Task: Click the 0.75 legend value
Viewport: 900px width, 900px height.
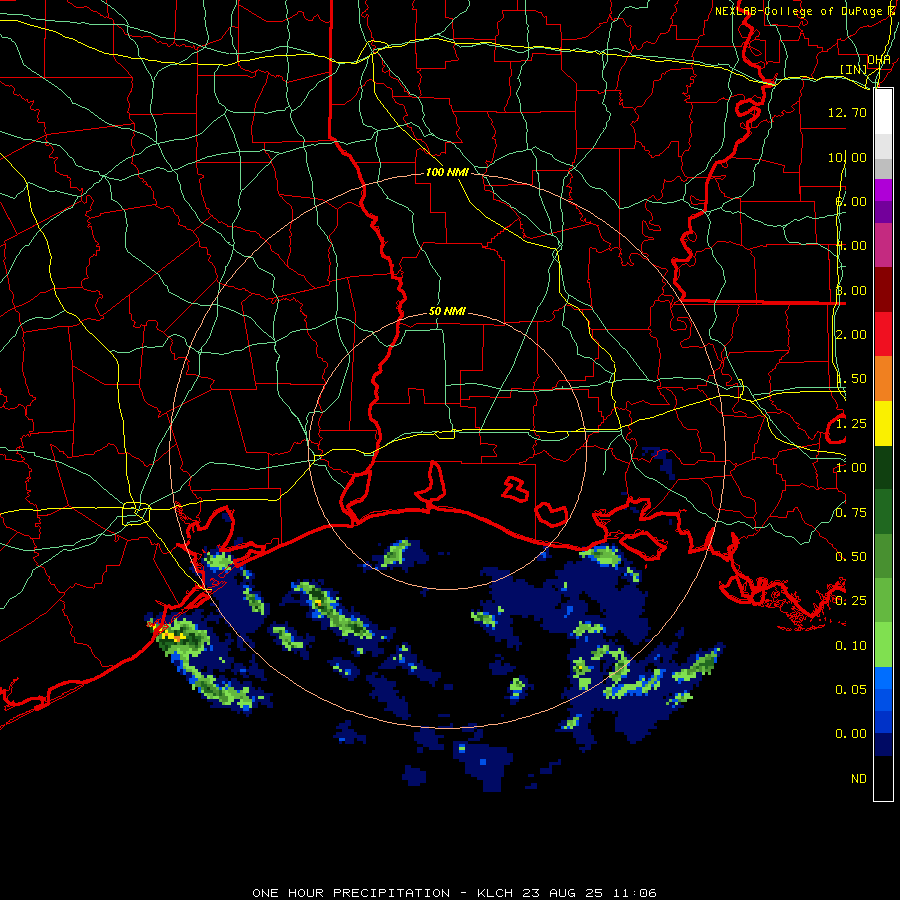Action: 851,513
